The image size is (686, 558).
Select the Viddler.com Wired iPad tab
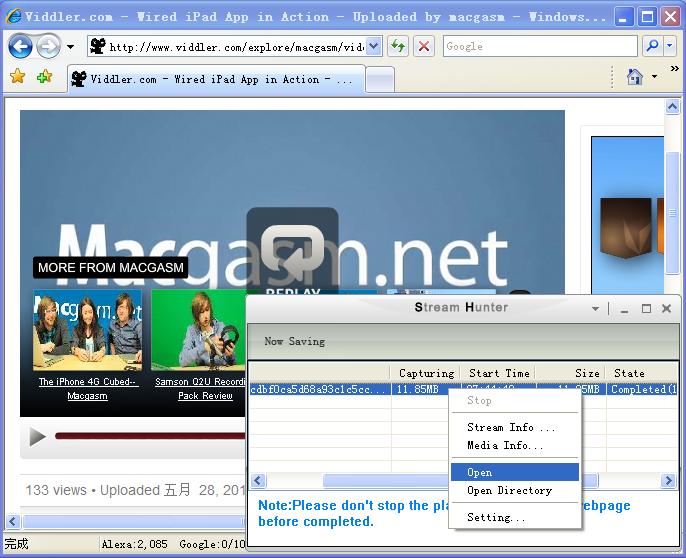coord(216,79)
